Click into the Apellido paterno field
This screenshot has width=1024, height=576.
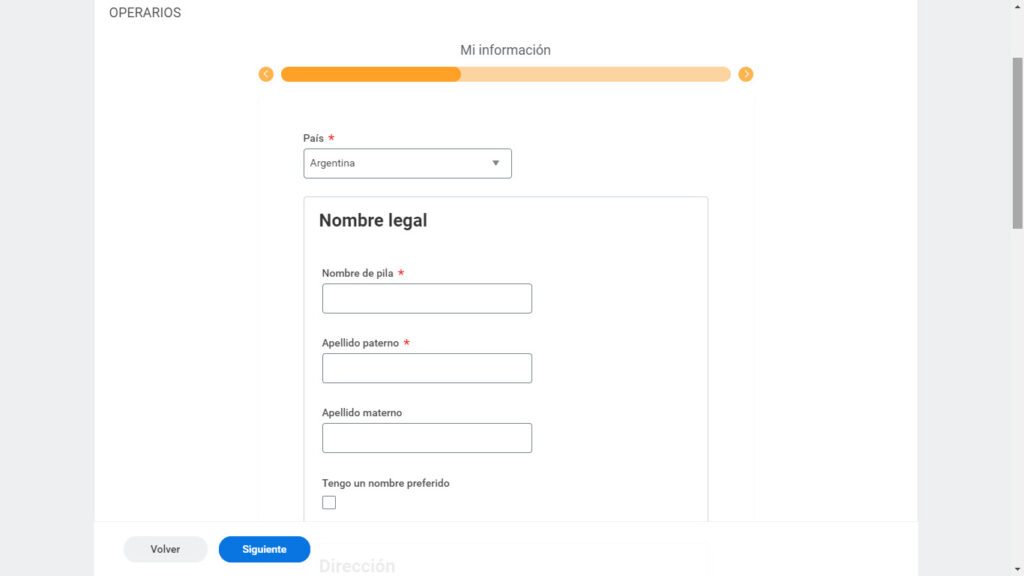(x=427, y=368)
